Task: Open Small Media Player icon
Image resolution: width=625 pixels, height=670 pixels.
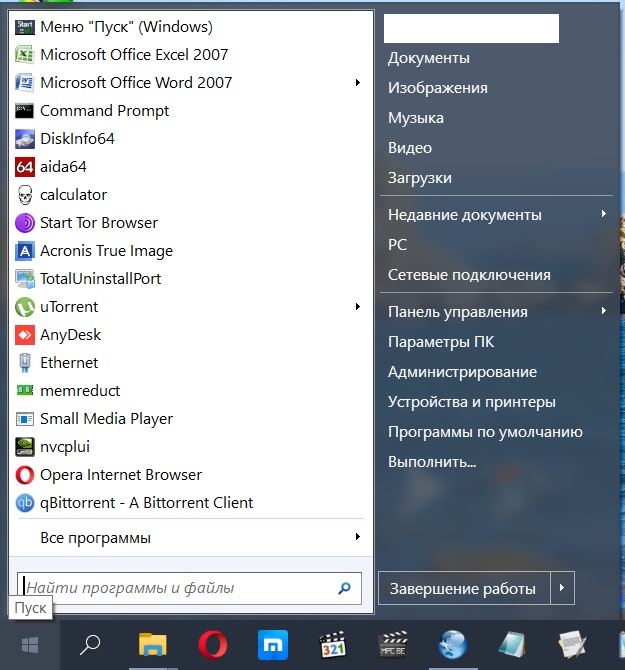Action: [25, 419]
